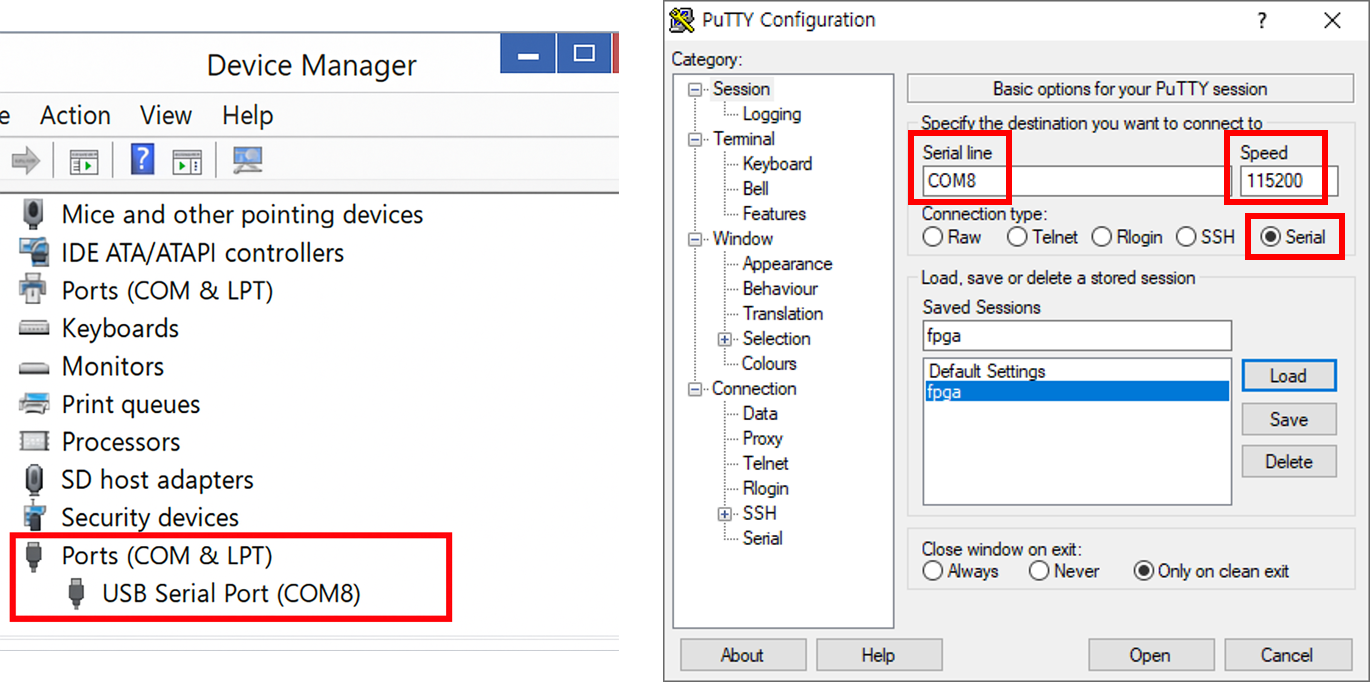The height and width of the screenshot is (682, 1370).
Task: Click the SD host adapters icon
Action: 34,479
